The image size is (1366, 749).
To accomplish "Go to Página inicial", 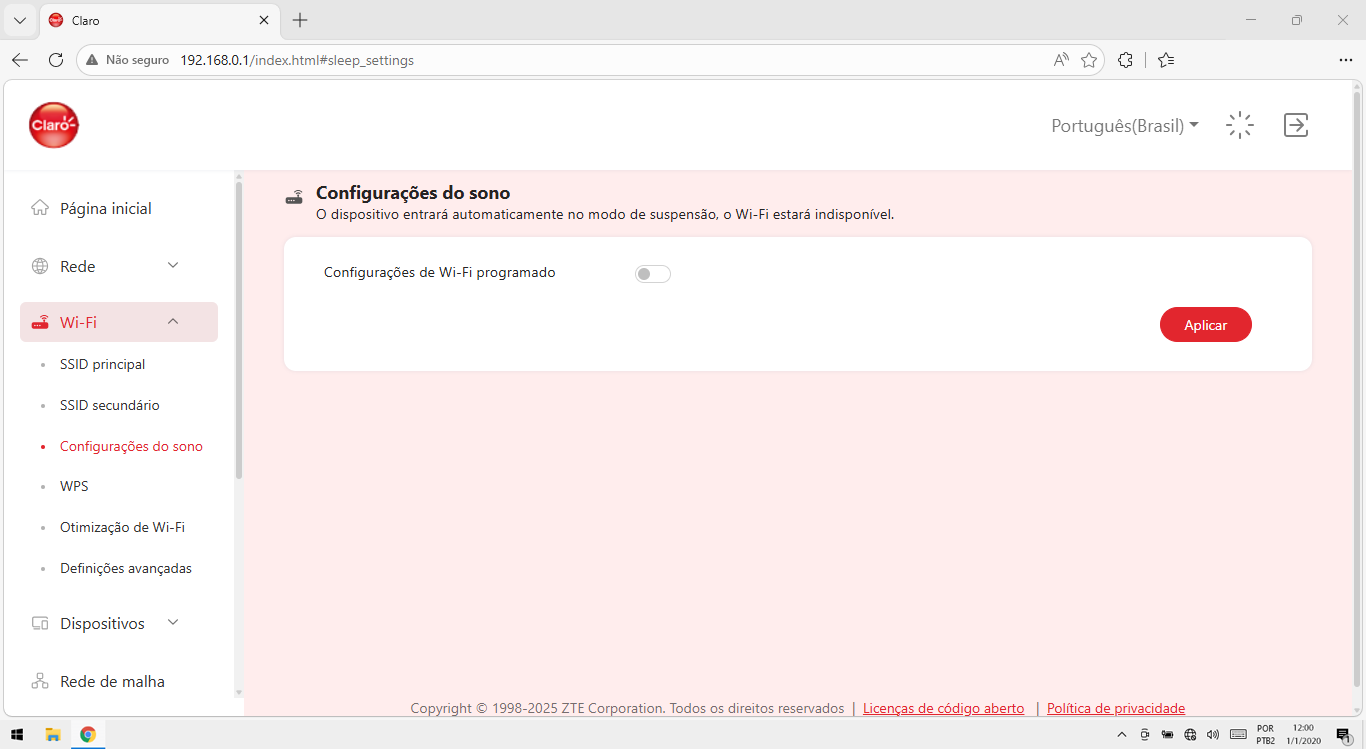I will 105,208.
